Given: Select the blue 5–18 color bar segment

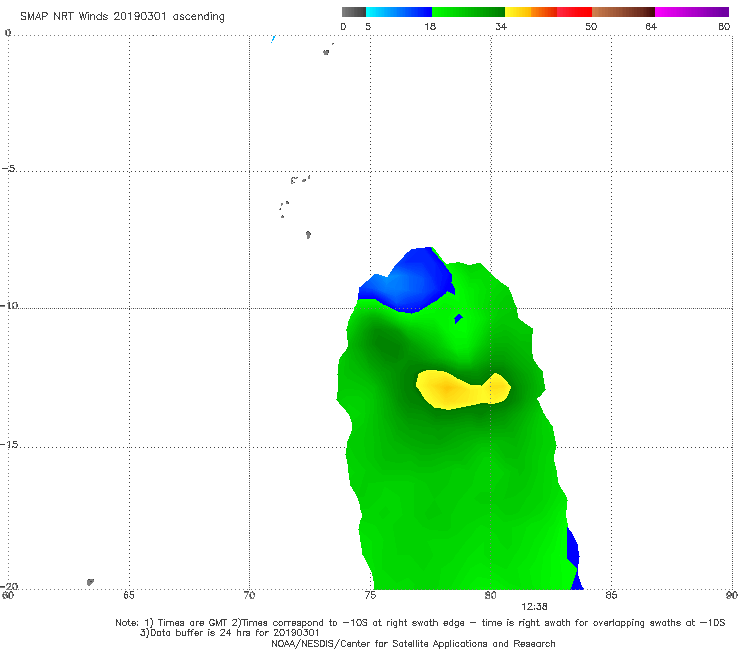Looking at the screenshot, I should coord(399,12).
